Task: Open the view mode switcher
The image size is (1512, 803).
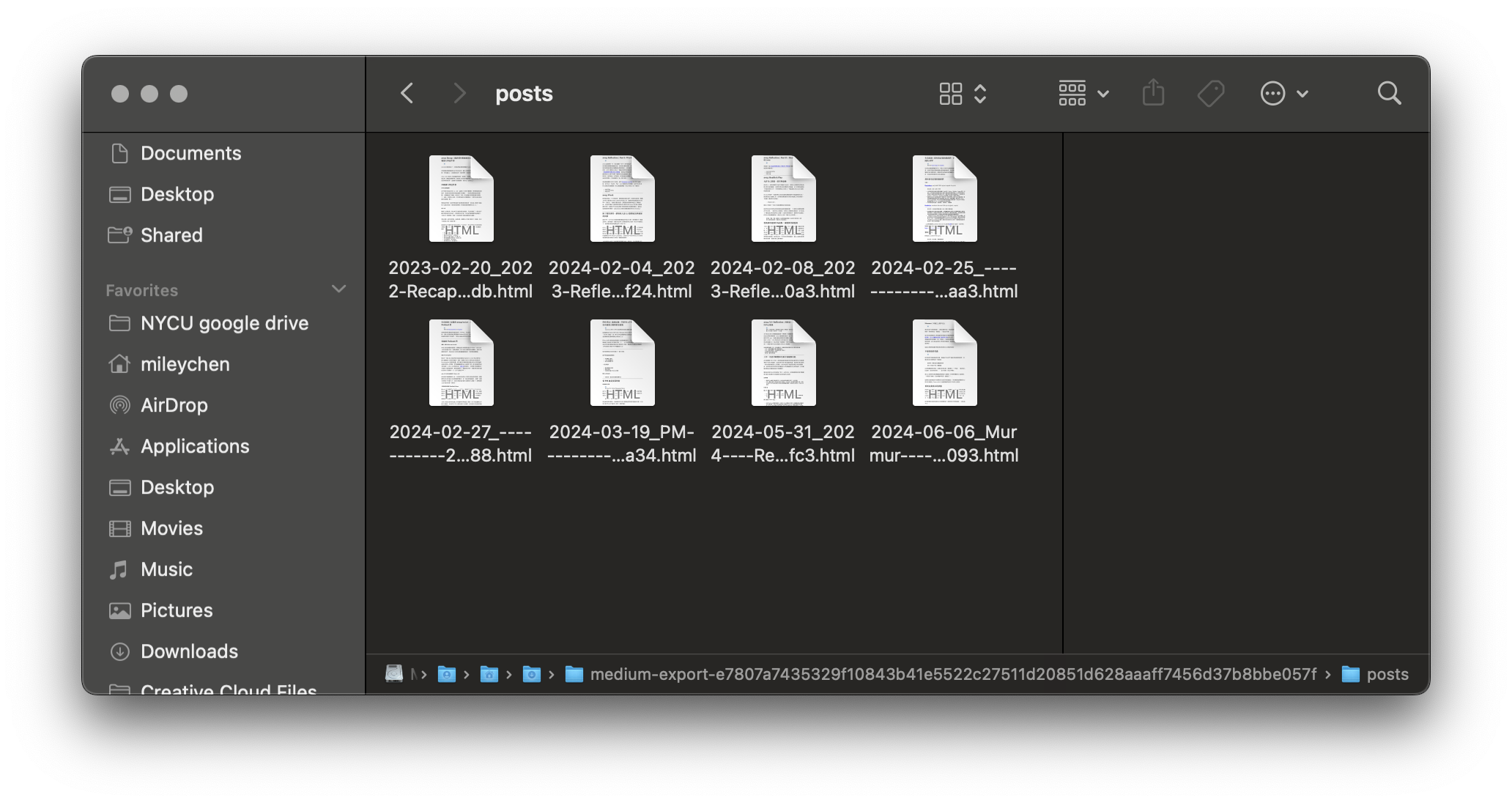Action: [x=963, y=93]
